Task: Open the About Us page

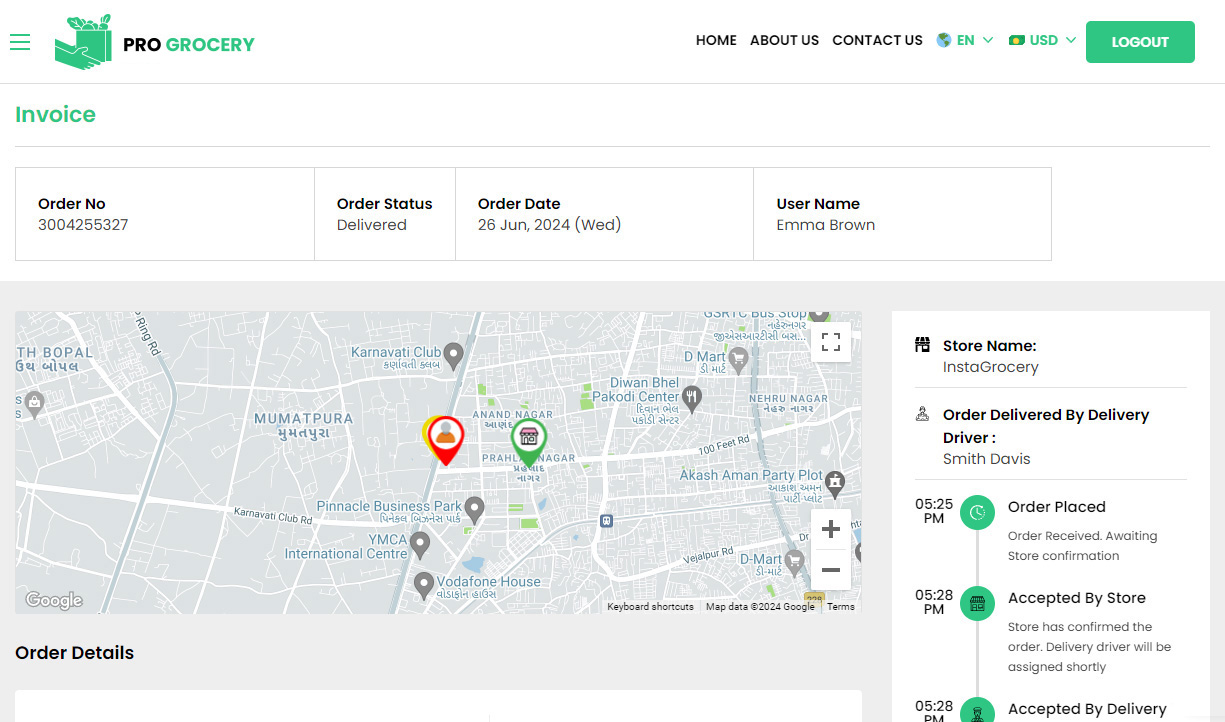Action: point(784,41)
